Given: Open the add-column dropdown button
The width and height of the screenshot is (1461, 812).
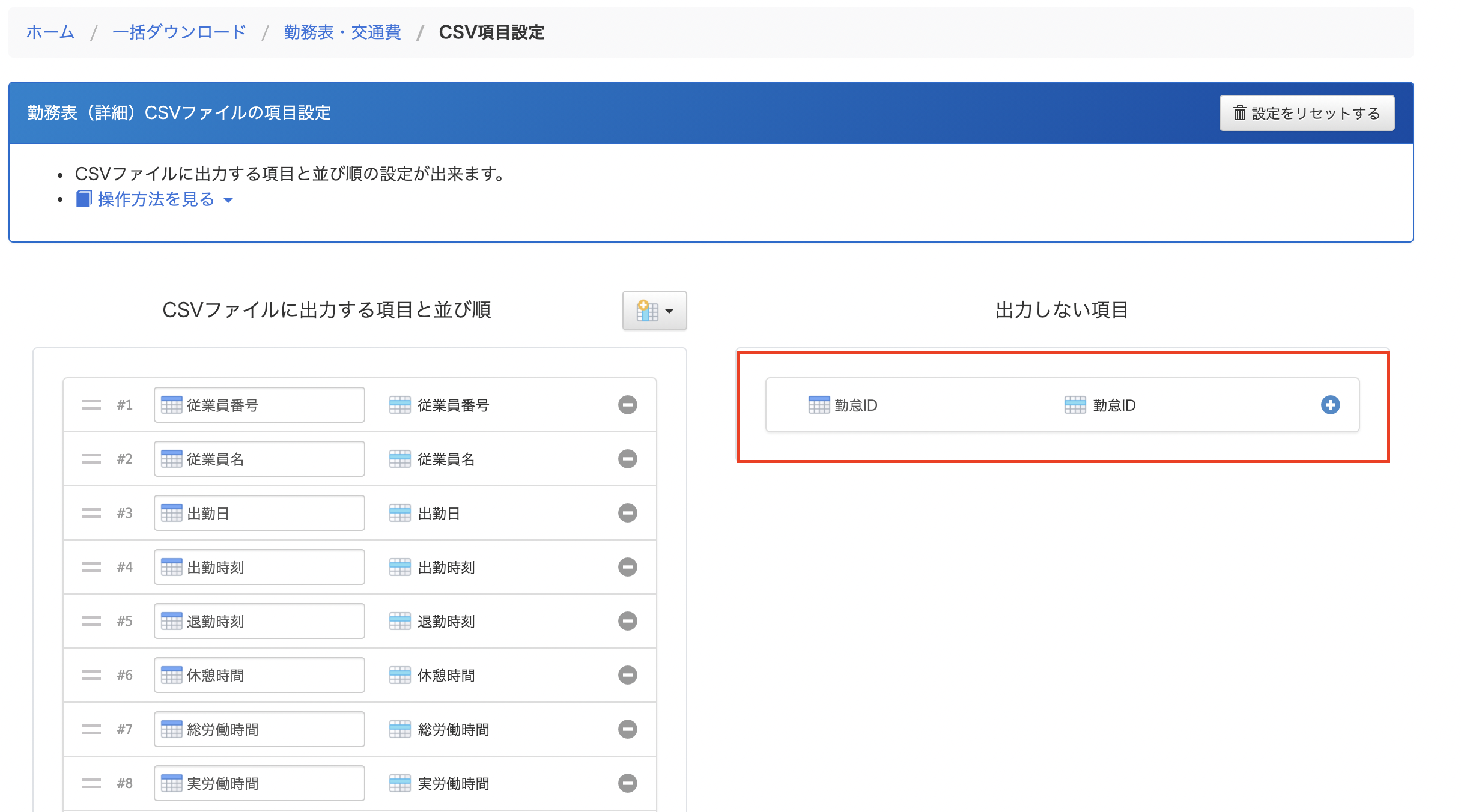Looking at the screenshot, I should [654, 311].
